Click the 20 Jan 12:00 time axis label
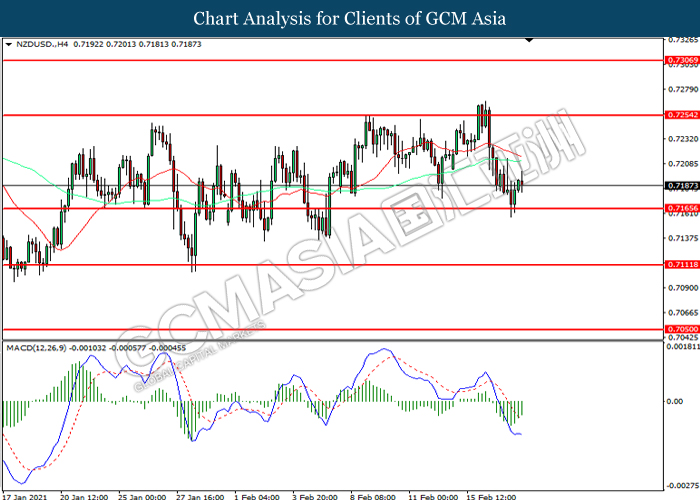Screen dimensions: 700x500 tap(84, 496)
